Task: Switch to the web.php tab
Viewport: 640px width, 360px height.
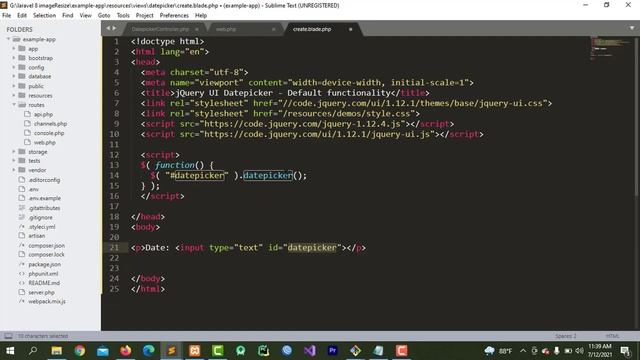Action: coord(226,29)
